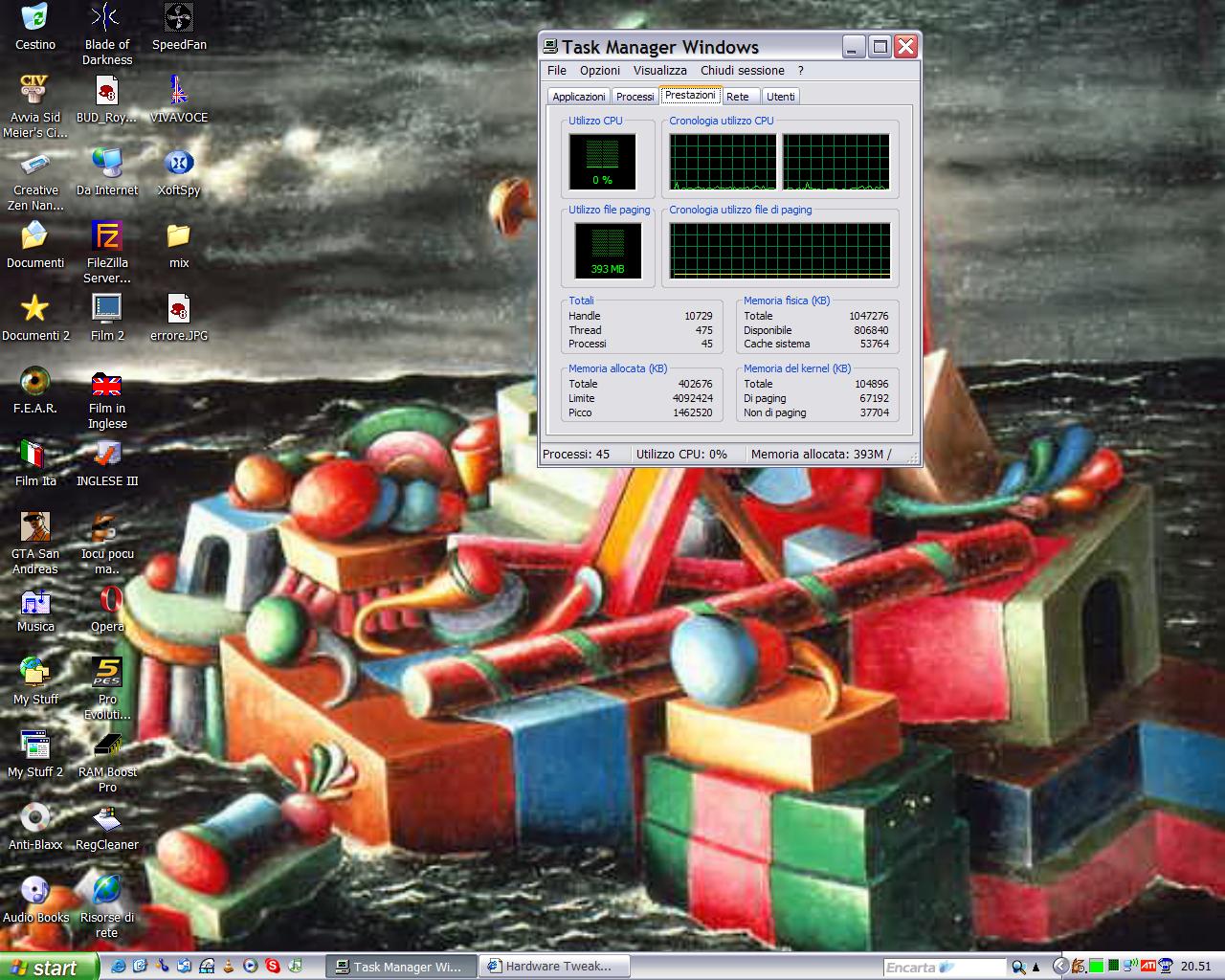Select the RegCleaner desktop icon
This screenshot has width=1225, height=980.
click(x=106, y=828)
